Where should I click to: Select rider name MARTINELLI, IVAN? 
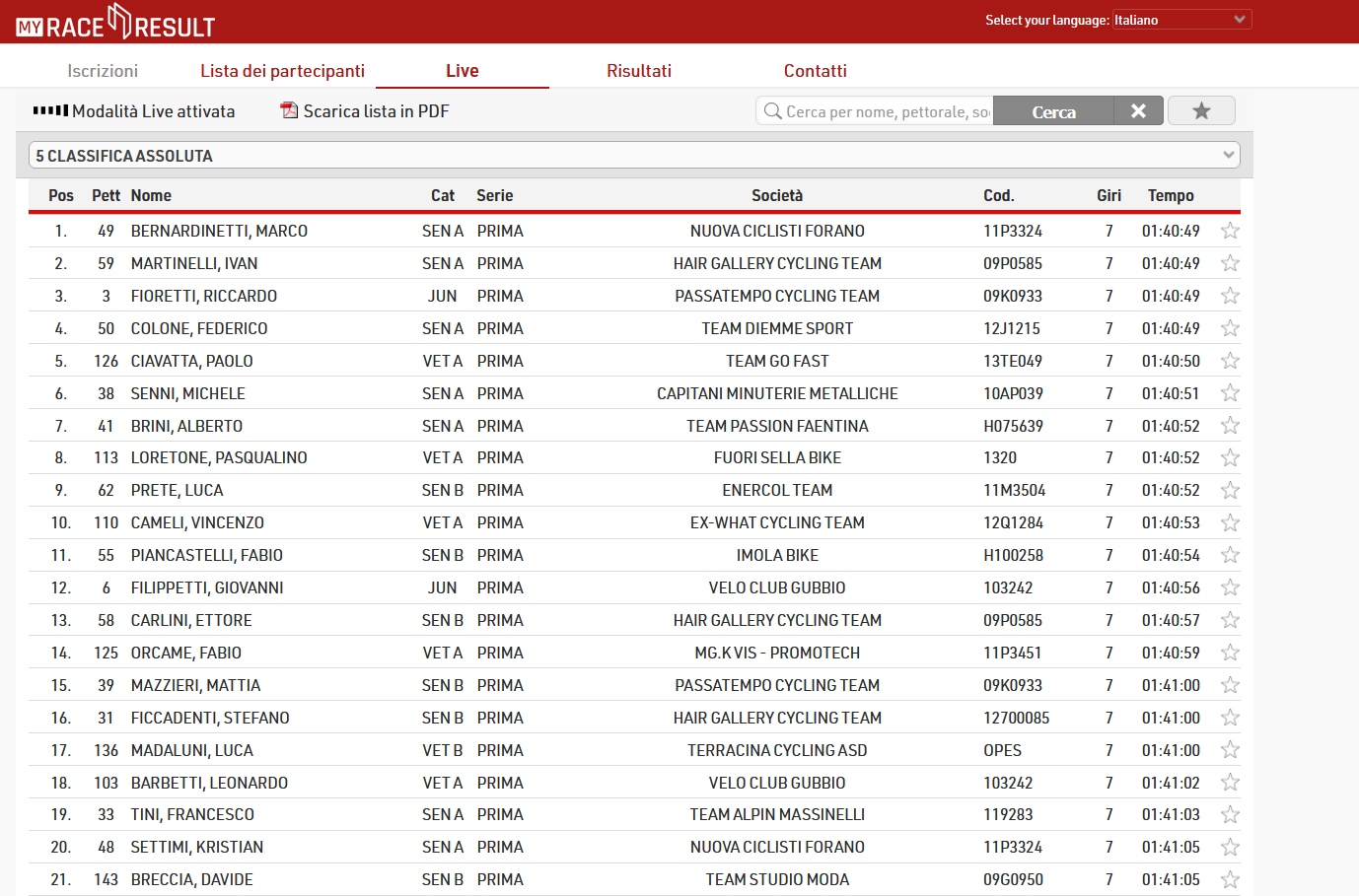point(194,263)
